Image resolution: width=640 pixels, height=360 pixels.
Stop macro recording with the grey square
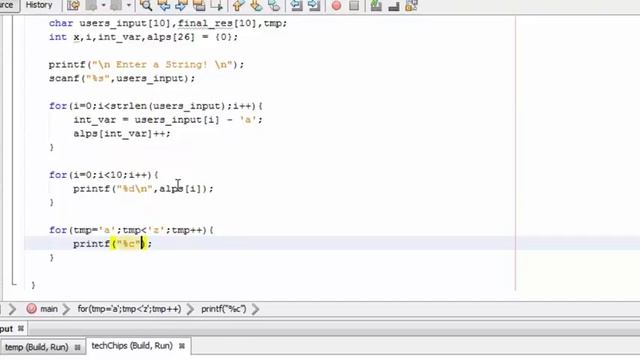354,6
